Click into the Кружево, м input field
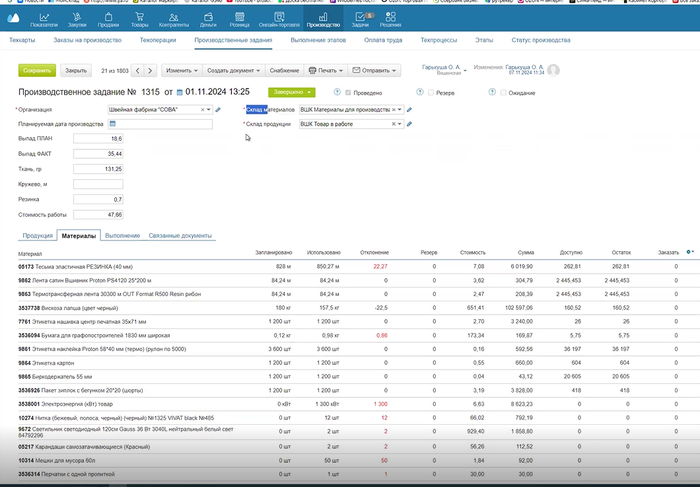700x487 pixels. tap(98, 184)
